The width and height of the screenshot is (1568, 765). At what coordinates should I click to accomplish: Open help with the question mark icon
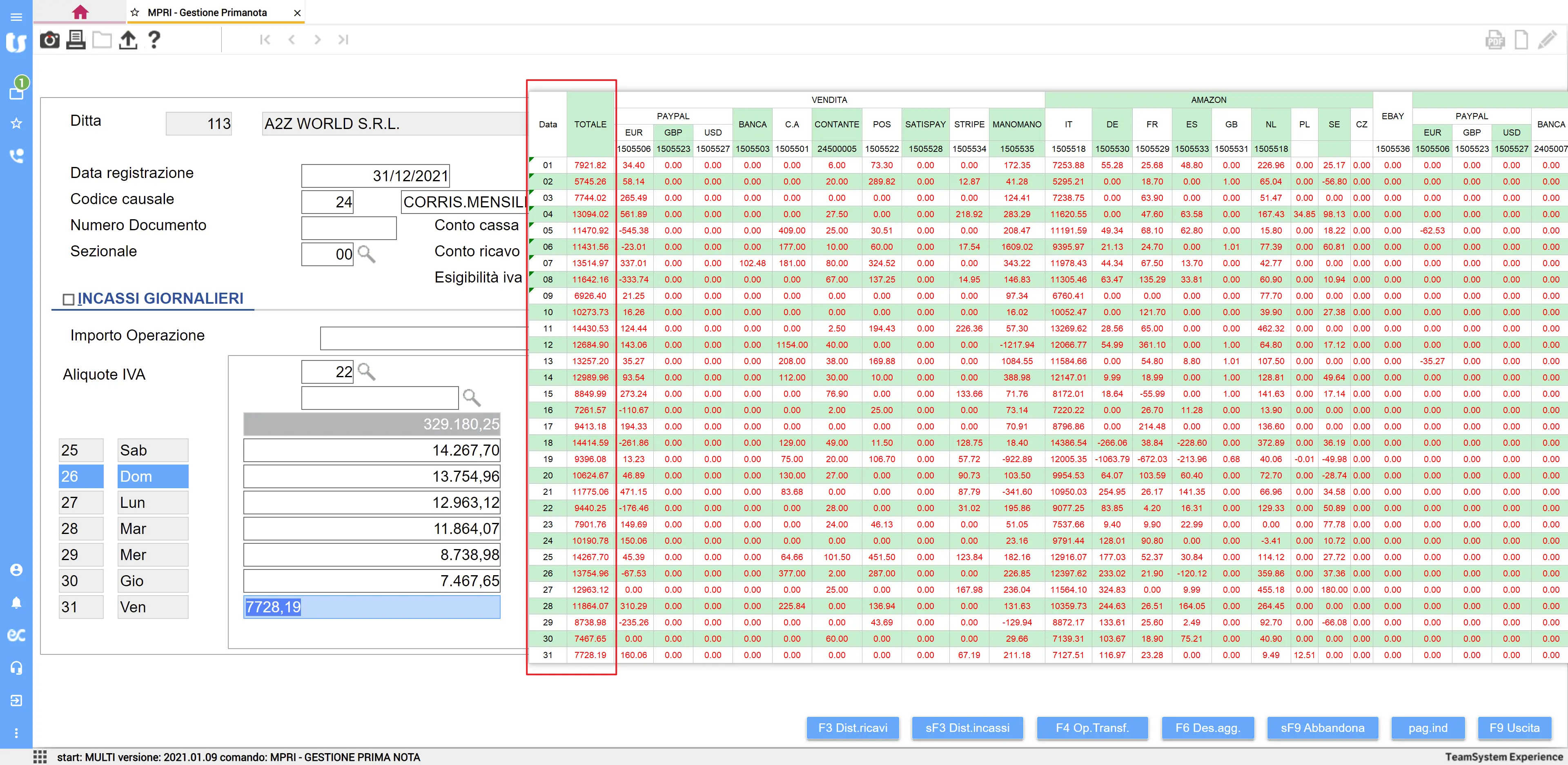[x=154, y=40]
